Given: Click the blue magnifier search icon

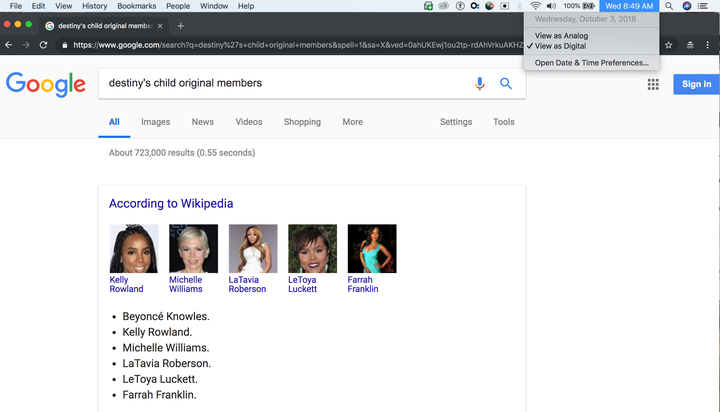Looking at the screenshot, I should tap(506, 84).
